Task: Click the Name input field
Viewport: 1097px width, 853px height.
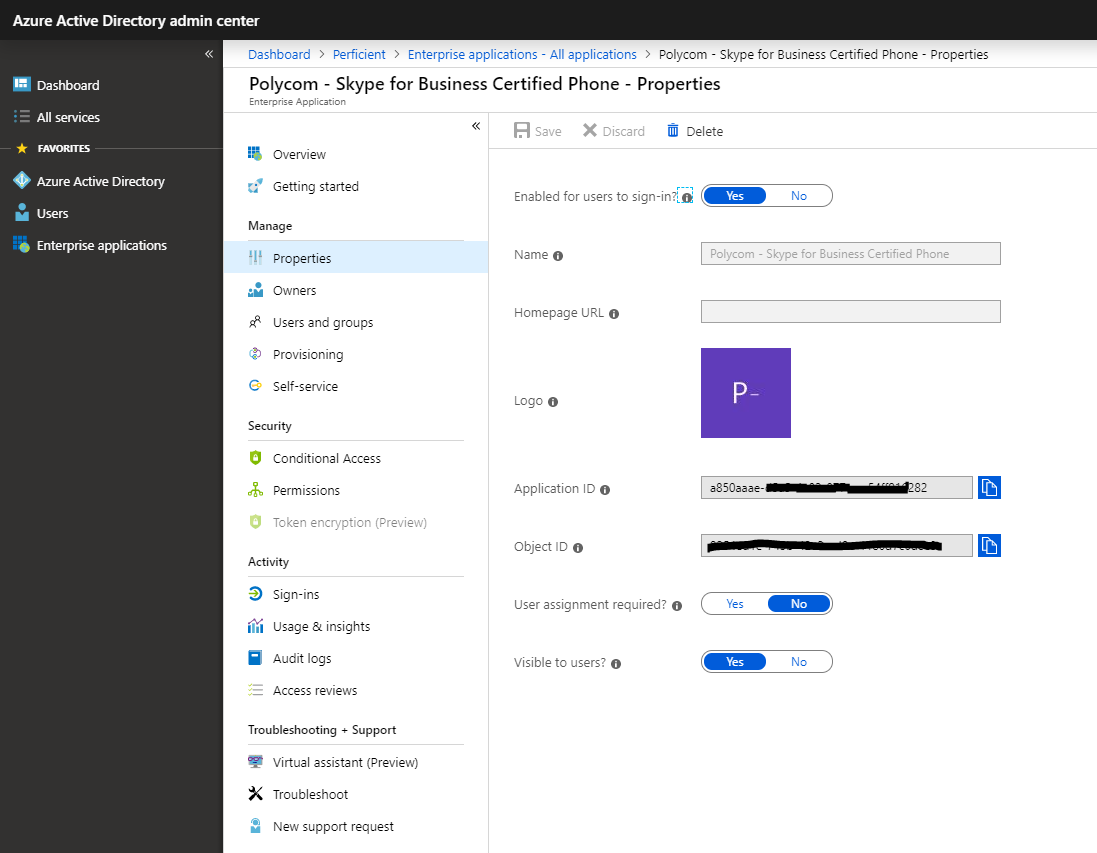Action: (x=851, y=253)
